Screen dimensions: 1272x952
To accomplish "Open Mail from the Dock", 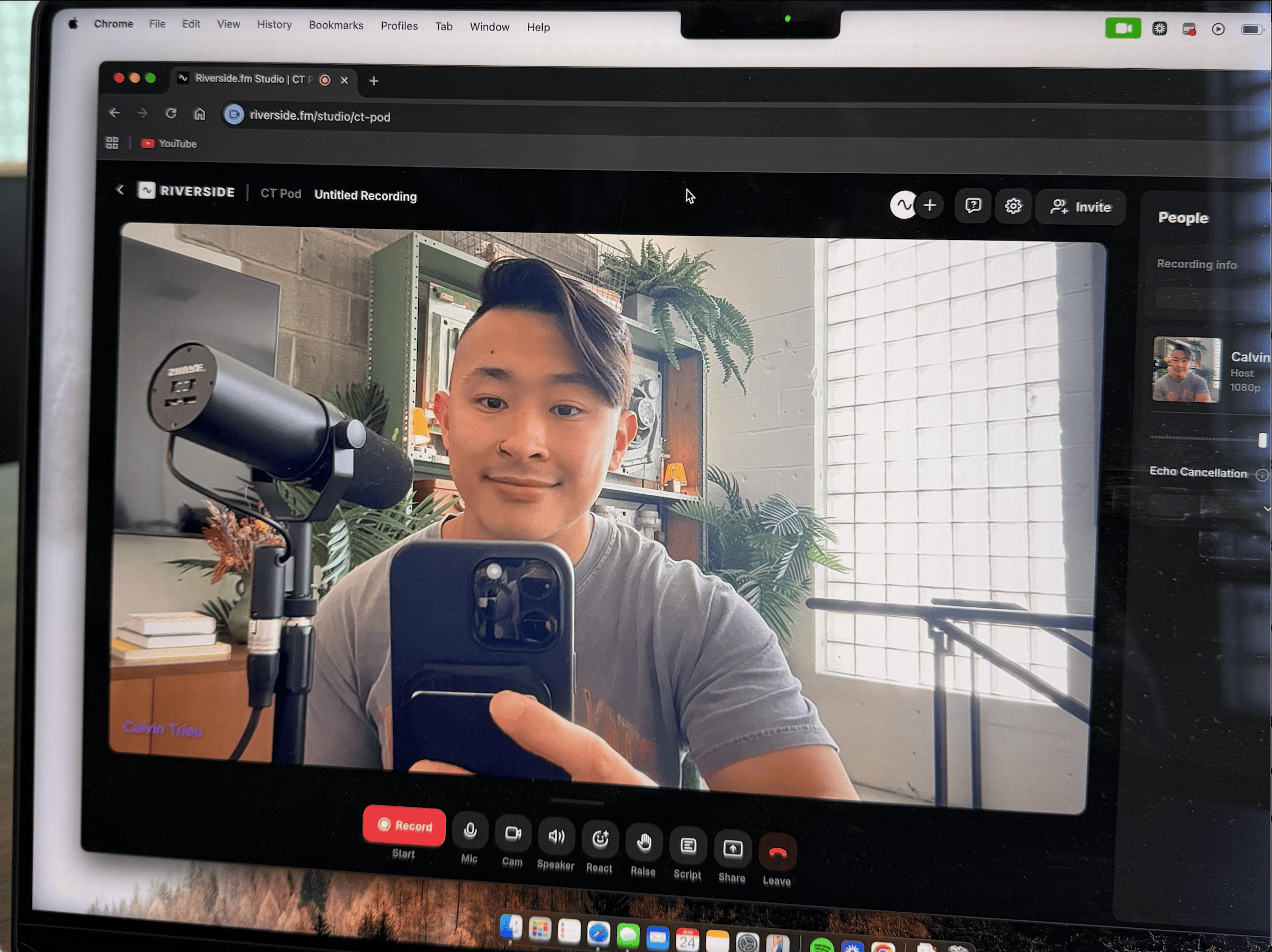I will point(657,938).
